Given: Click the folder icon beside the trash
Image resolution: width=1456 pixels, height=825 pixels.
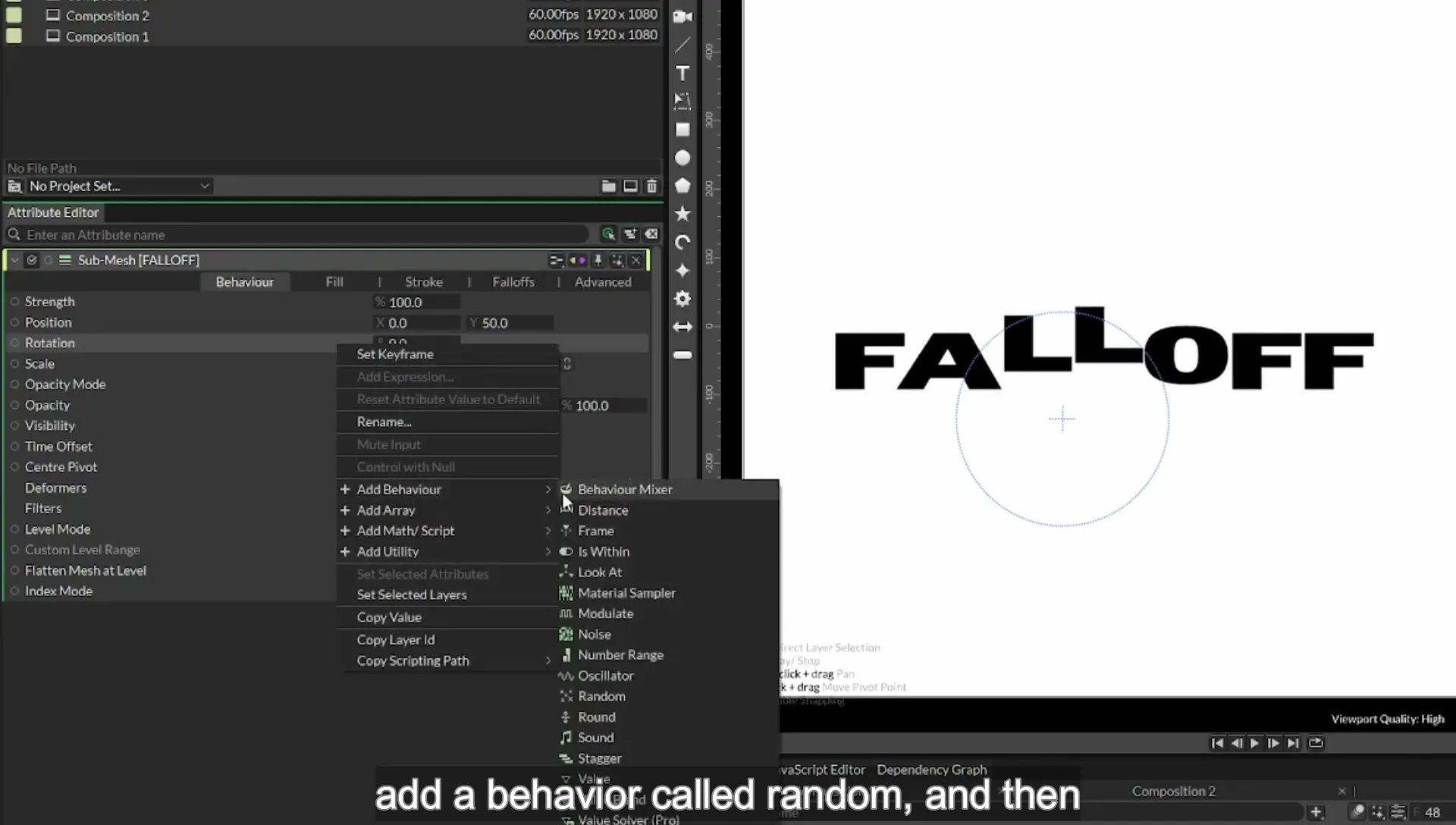Looking at the screenshot, I should pyautogui.click(x=608, y=186).
